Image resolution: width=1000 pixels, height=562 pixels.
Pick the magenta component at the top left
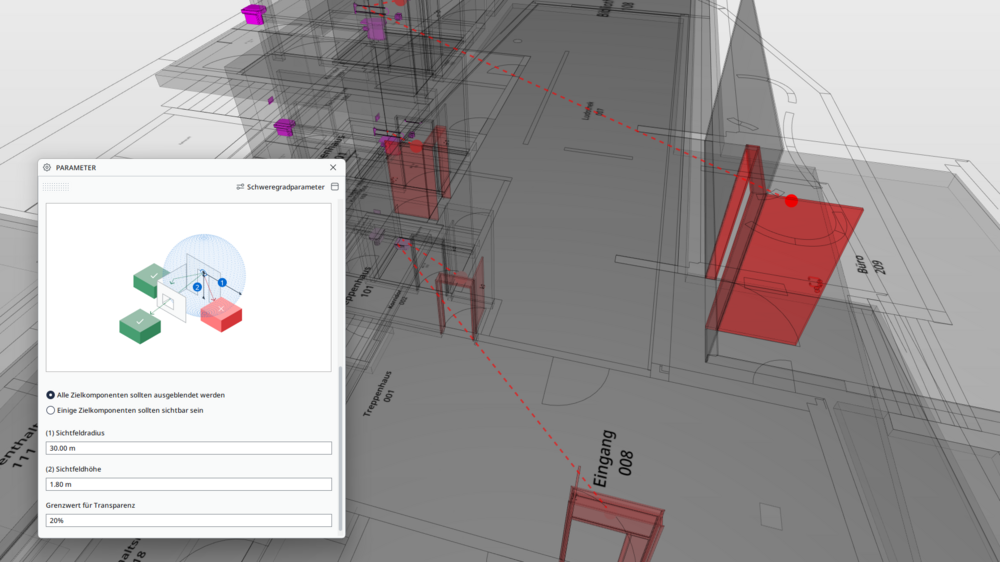pos(254,14)
